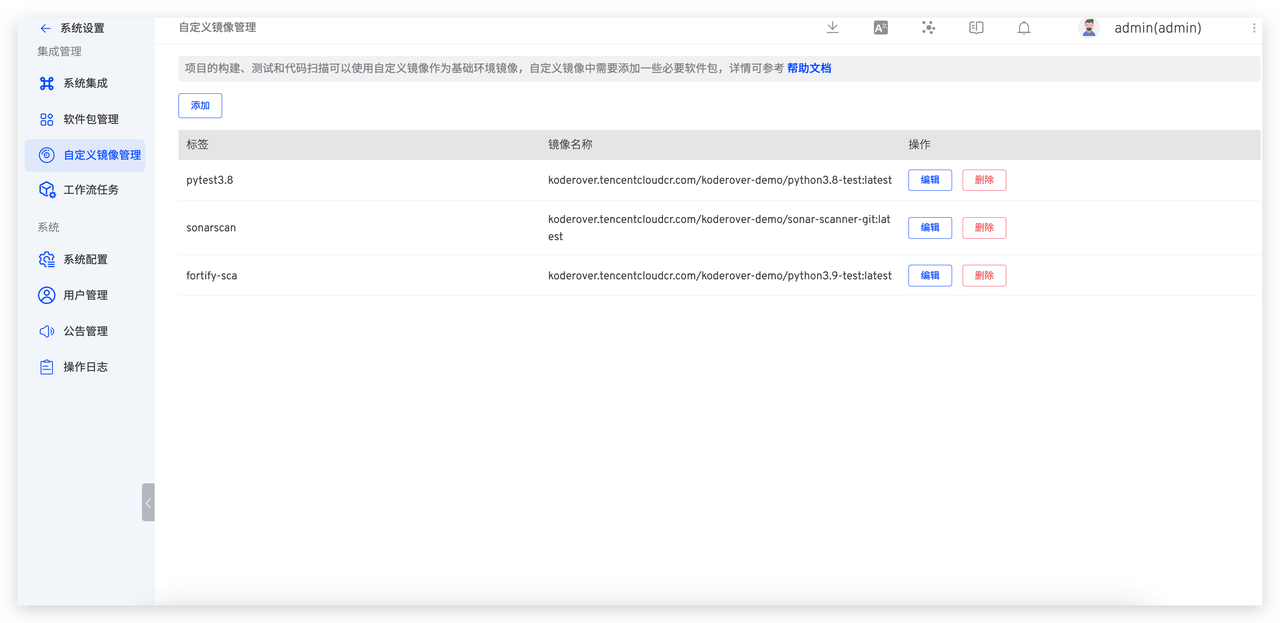The width and height of the screenshot is (1280, 623).
Task: Click the language translation icon
Action: (x=880, y=28)
